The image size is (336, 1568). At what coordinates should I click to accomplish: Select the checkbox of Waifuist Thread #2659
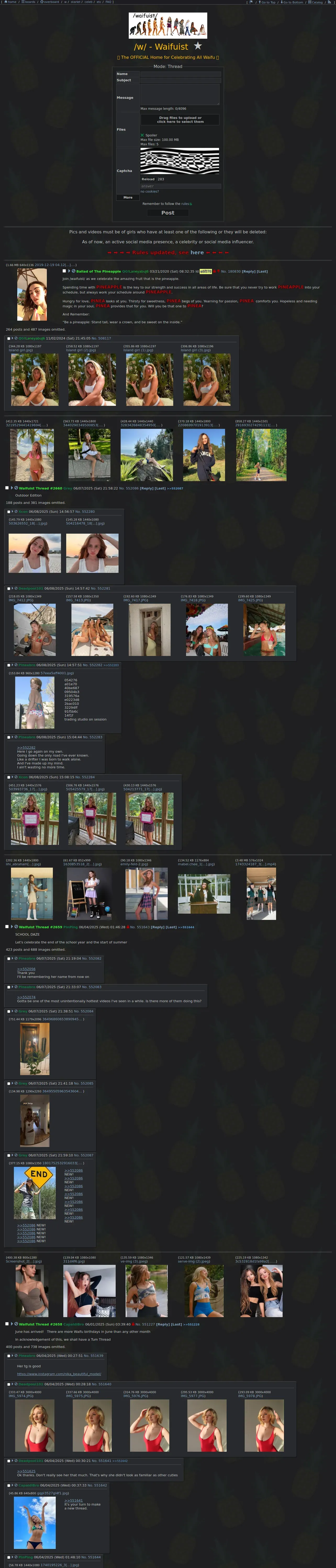[x=7, y=926]
